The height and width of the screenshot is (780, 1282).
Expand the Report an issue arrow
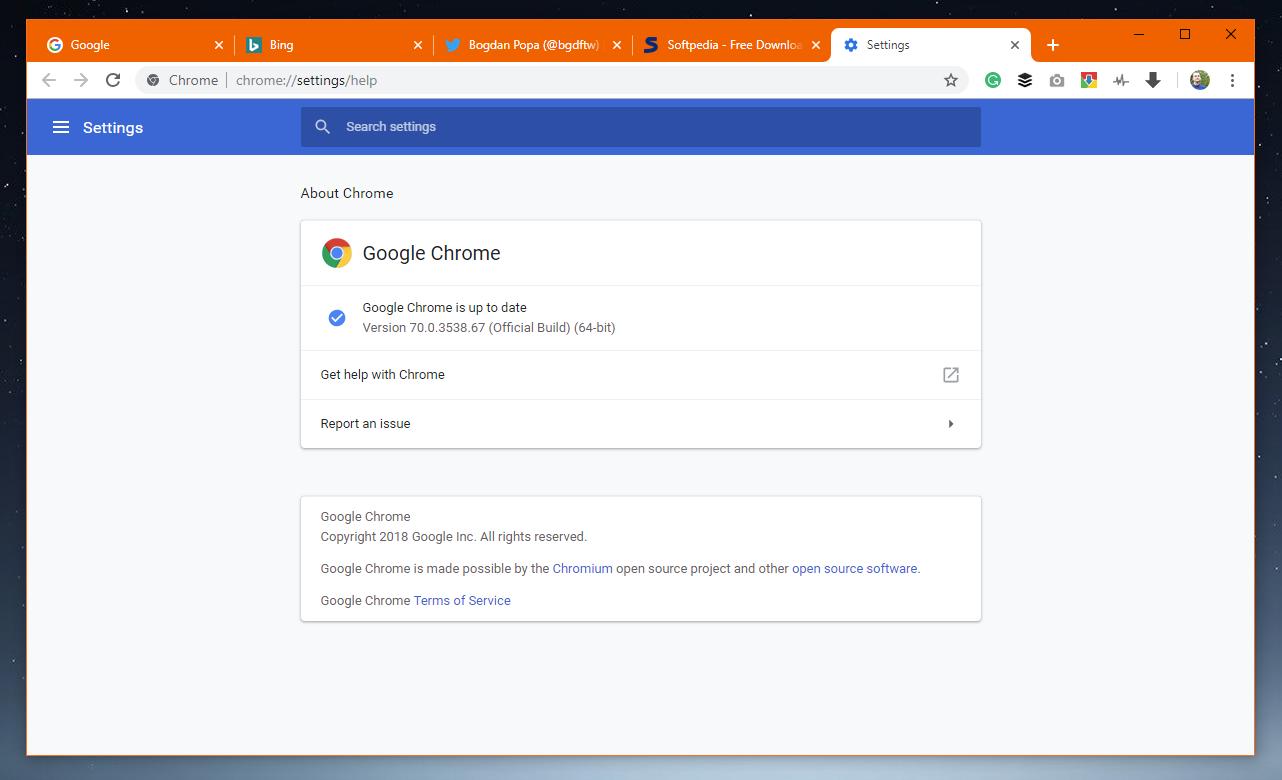pyautogui.click(x=951, y=424)
